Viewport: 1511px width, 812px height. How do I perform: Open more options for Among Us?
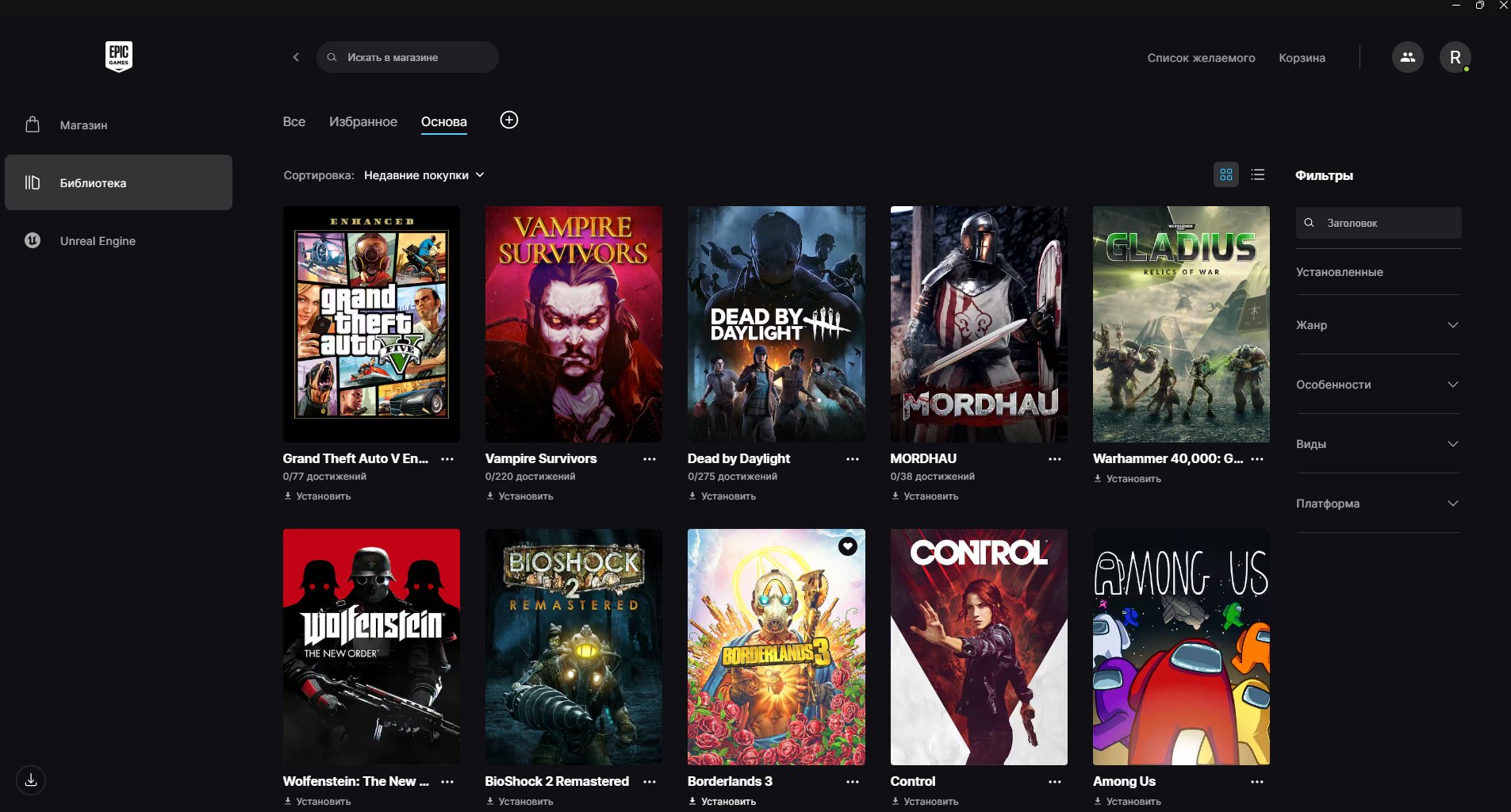[x=1257, y=782]
